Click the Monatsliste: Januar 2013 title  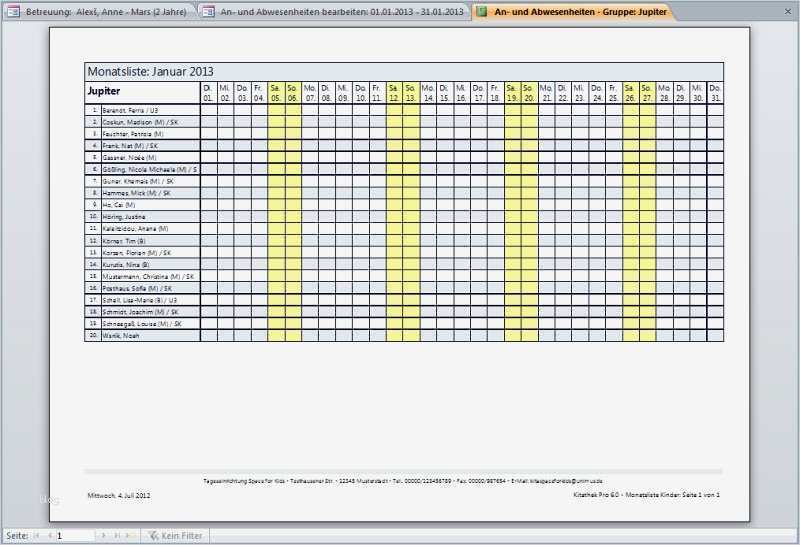(x=151, y=71)
